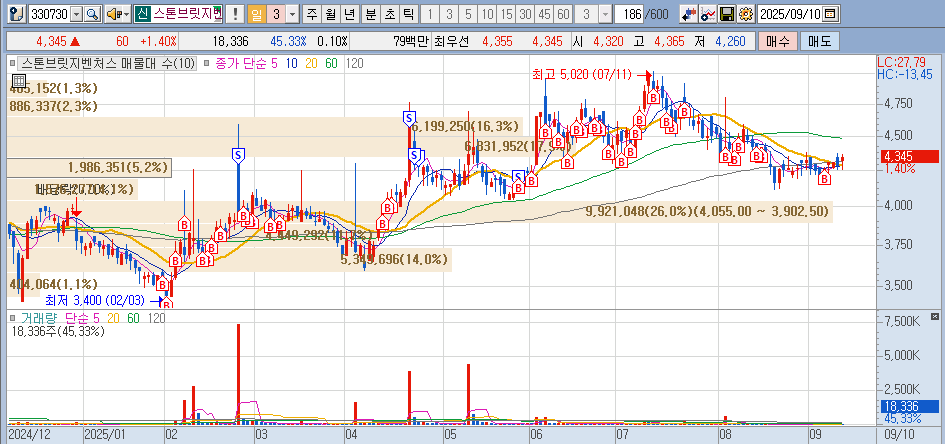Viewport: 945px width, 444px height.
Task: Click the LC:27.79 indicator text
Action: pyautogui.click(x=902, y=62)
